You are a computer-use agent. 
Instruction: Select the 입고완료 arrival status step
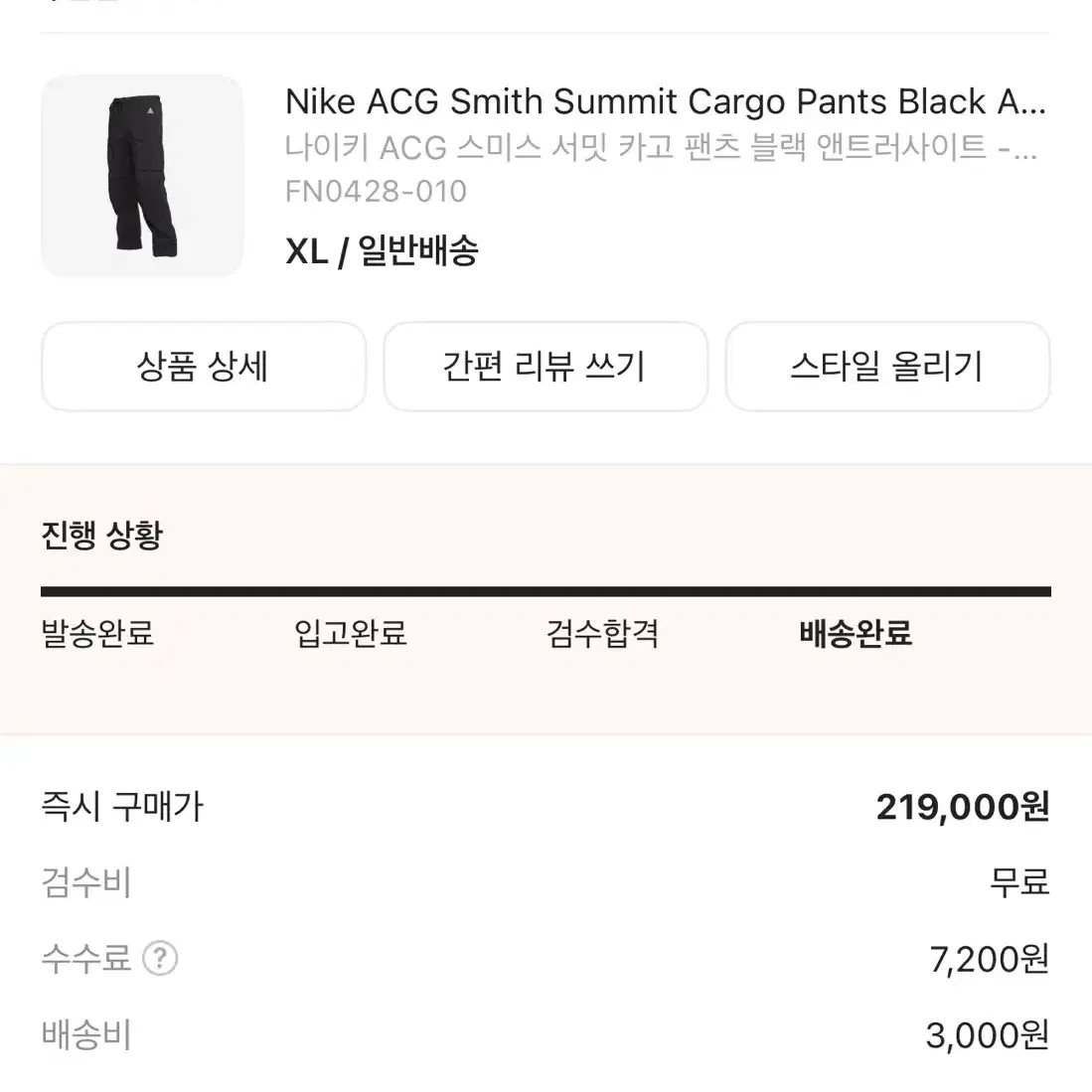[350, 633]
